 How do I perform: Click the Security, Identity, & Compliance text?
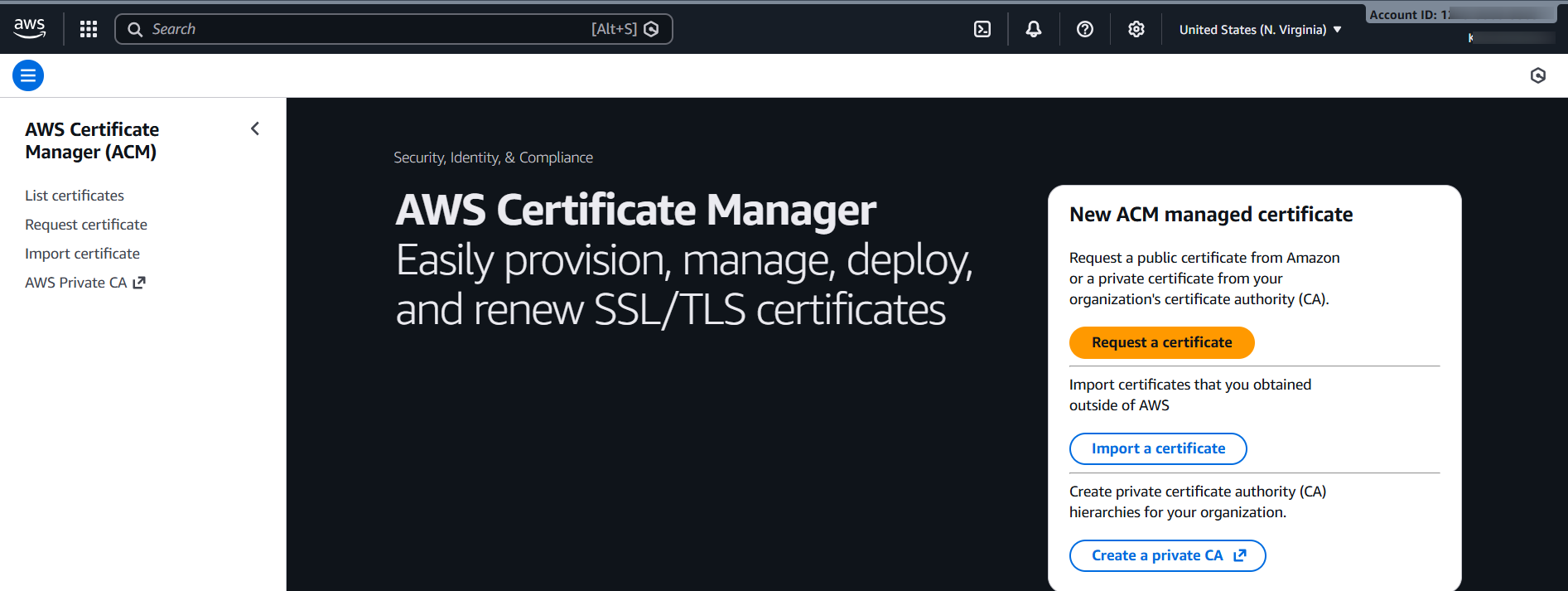coord(493,157)
